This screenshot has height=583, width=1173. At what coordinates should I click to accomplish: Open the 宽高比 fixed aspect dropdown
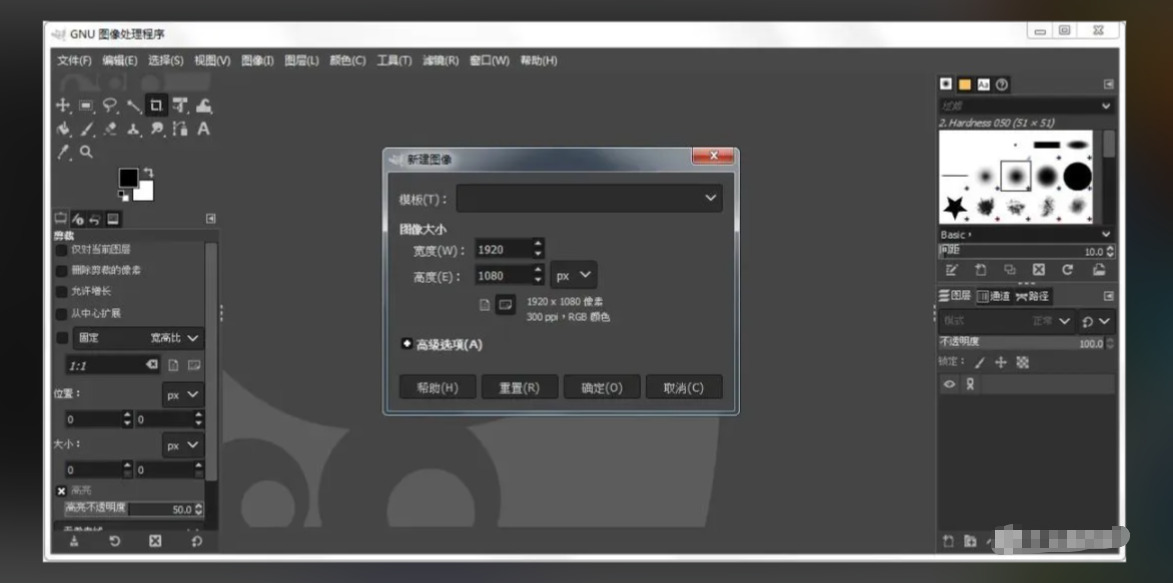coord(138,338)
